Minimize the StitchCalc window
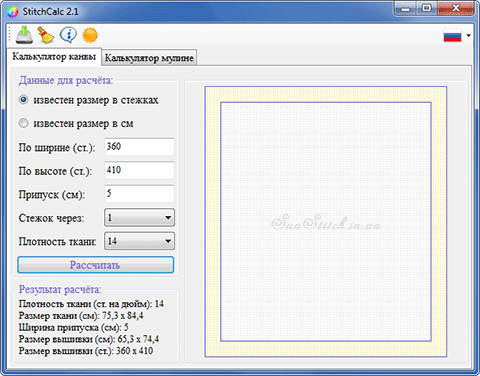The height and width of the screenshot is (376, 480). 405,8
